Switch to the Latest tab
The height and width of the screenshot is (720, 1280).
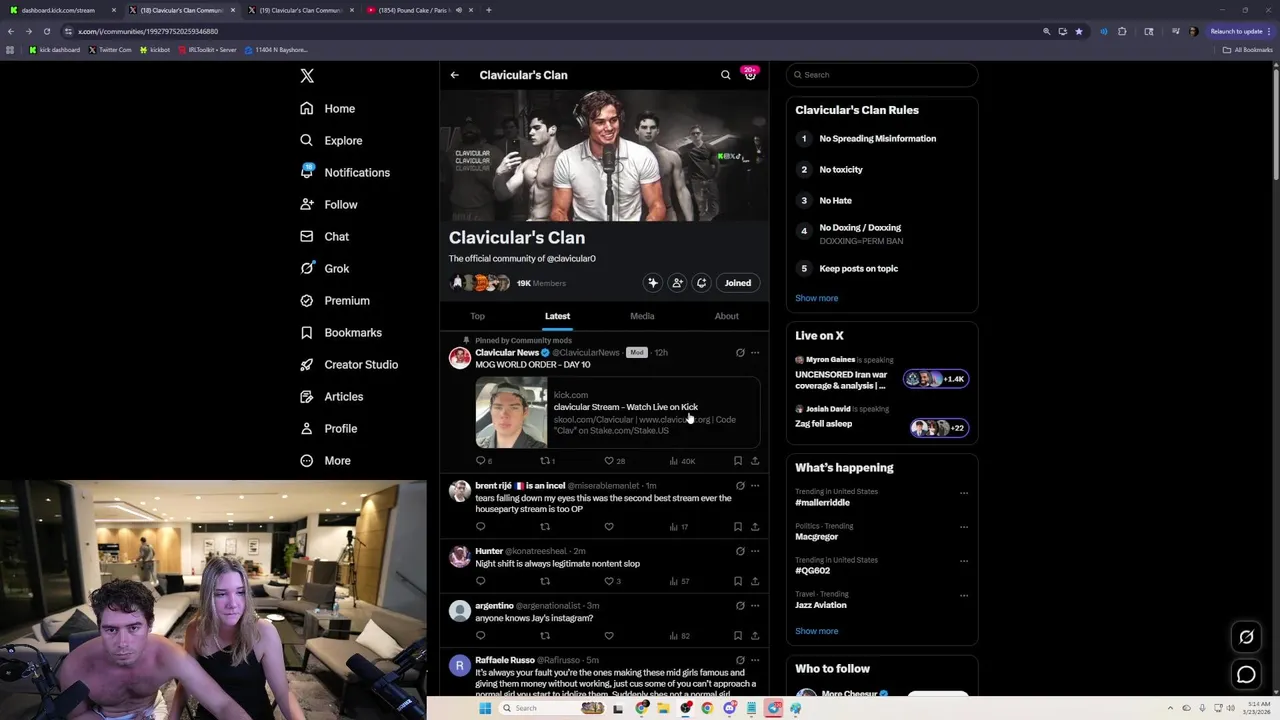coord(557,316)
